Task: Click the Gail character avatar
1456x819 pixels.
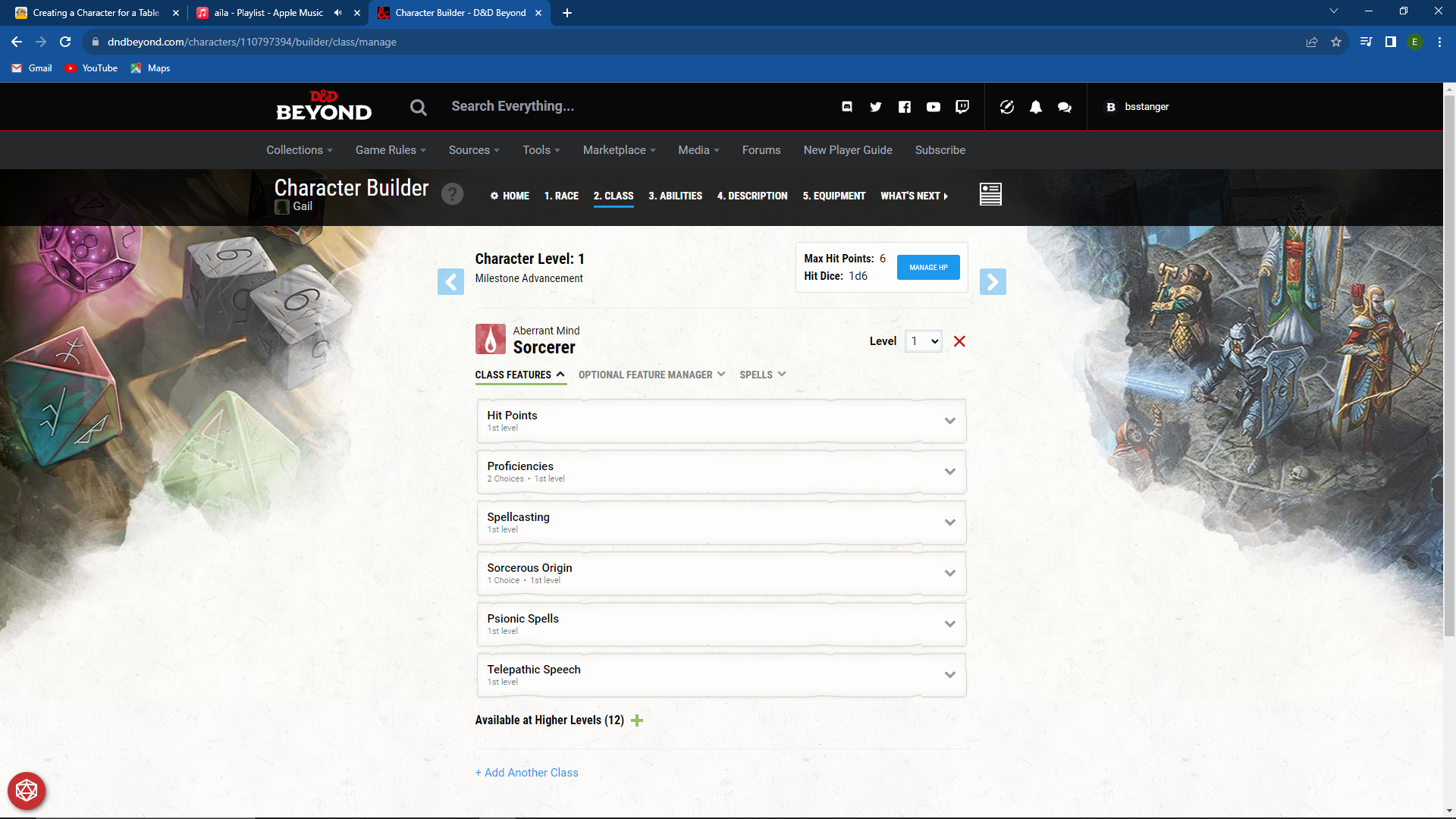Action: pos(282,207)
